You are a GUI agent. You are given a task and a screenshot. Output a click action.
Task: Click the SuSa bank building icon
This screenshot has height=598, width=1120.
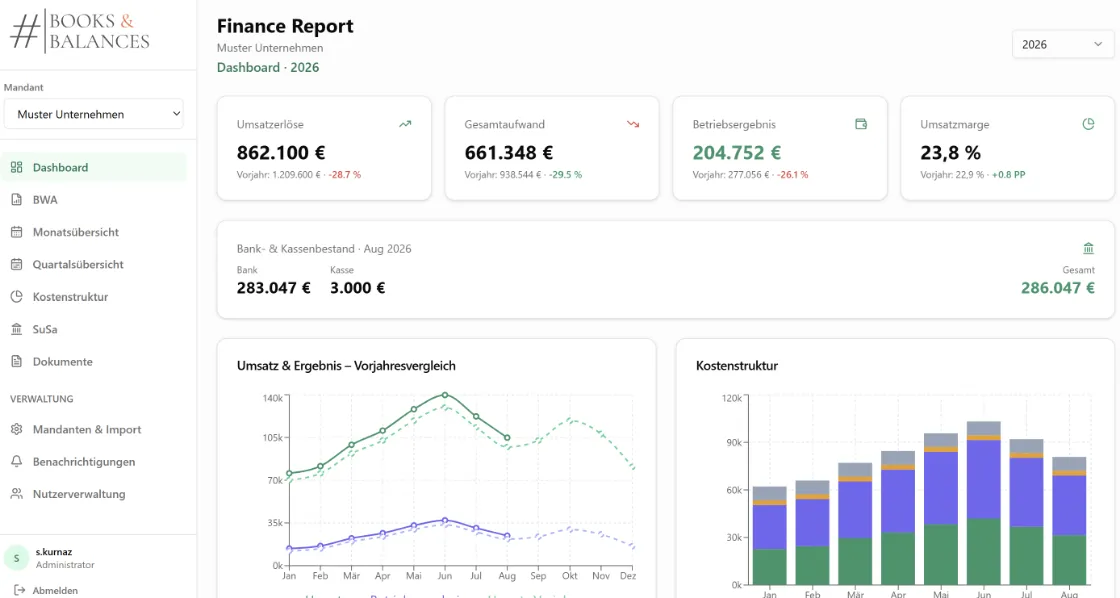pos(16,329)
